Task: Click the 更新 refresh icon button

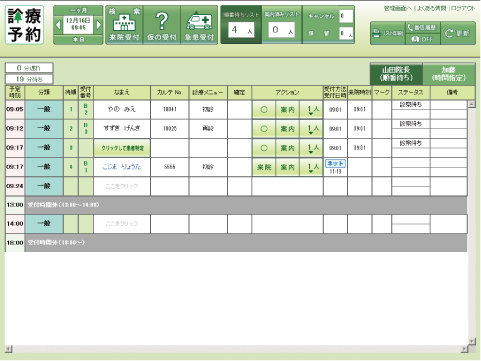Action: [458, 33]
